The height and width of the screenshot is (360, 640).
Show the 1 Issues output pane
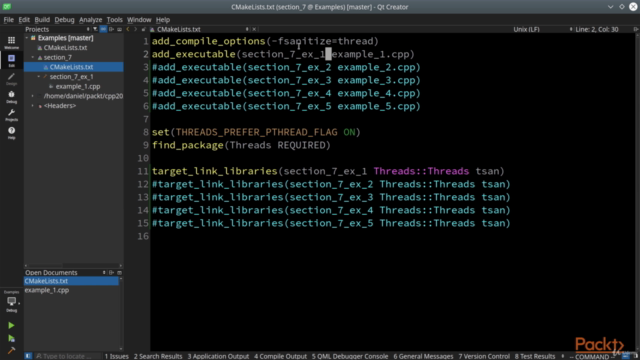pyautogui.click(x=116, y=356)
